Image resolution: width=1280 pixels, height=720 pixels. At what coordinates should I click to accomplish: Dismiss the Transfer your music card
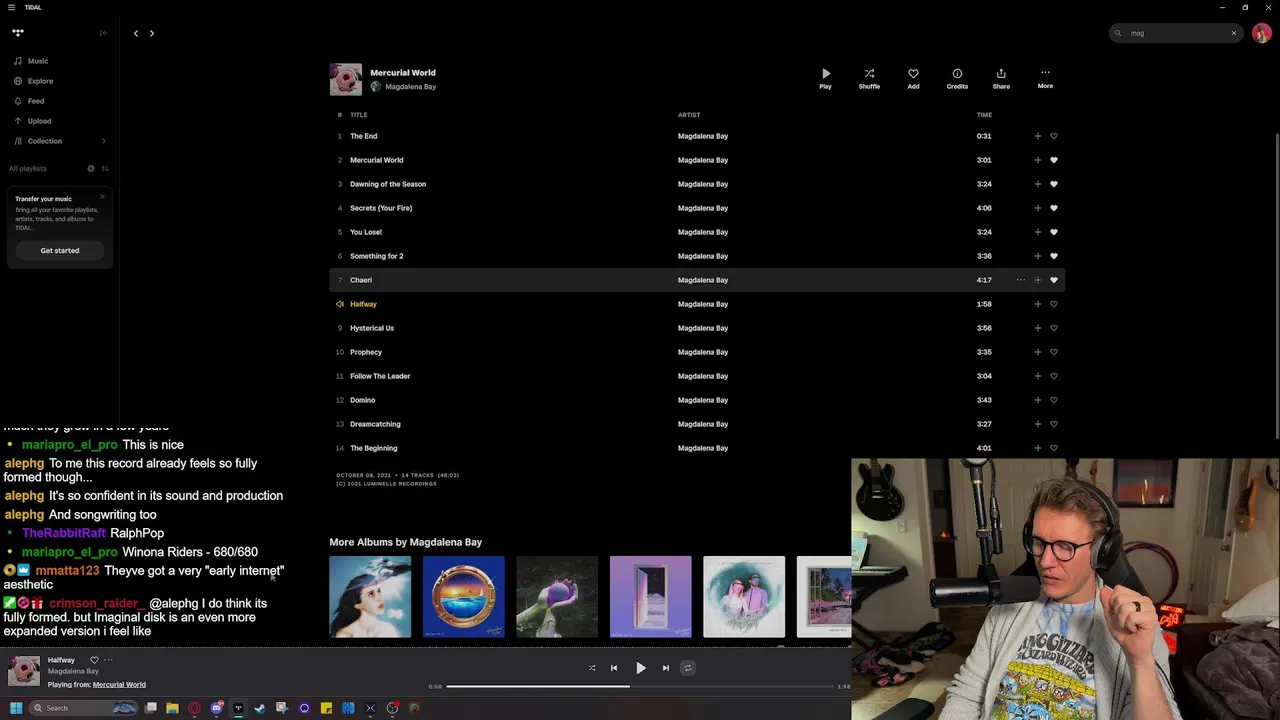coord(102,196)
